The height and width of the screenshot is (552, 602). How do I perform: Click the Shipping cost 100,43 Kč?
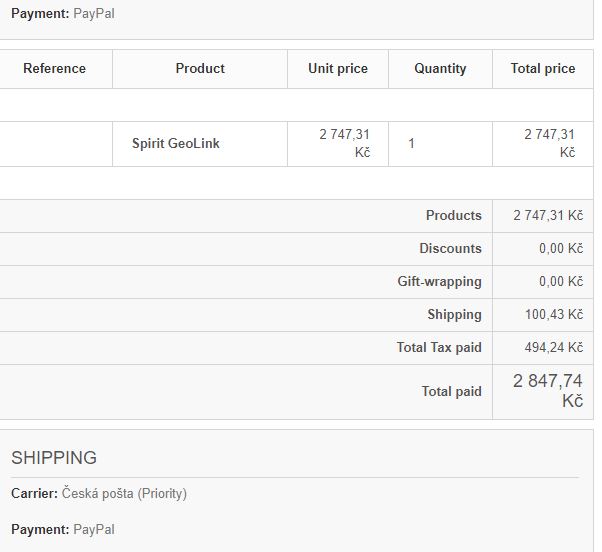(x=554, y=315)
